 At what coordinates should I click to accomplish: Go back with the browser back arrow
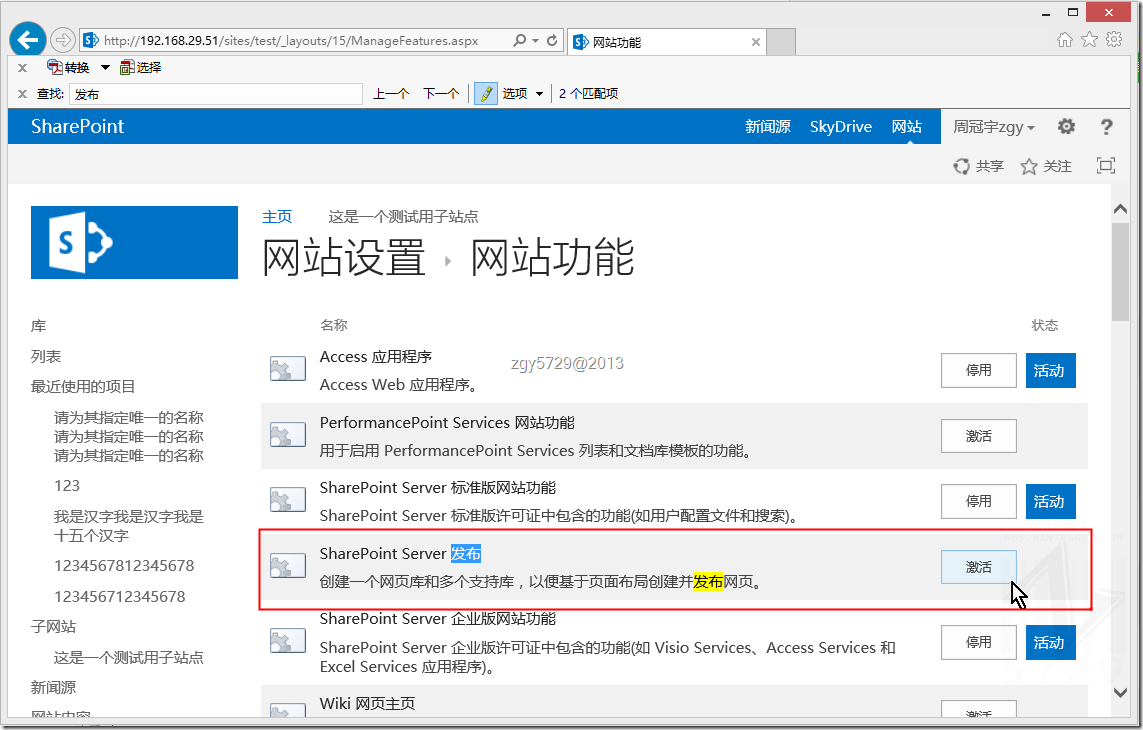pyautogui.click(x=28, y=39)
